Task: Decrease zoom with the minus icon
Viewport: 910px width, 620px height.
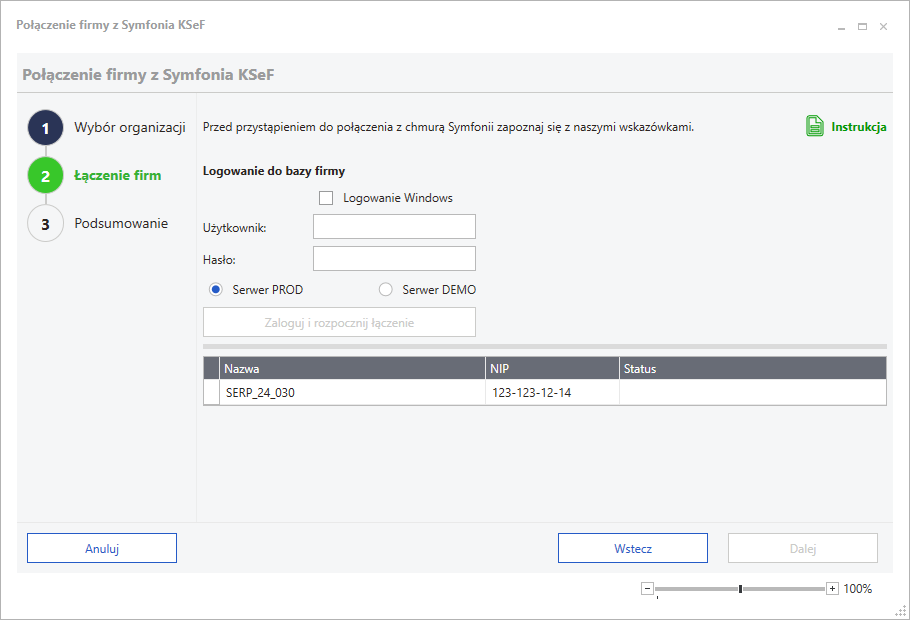Action: (647, 589)
